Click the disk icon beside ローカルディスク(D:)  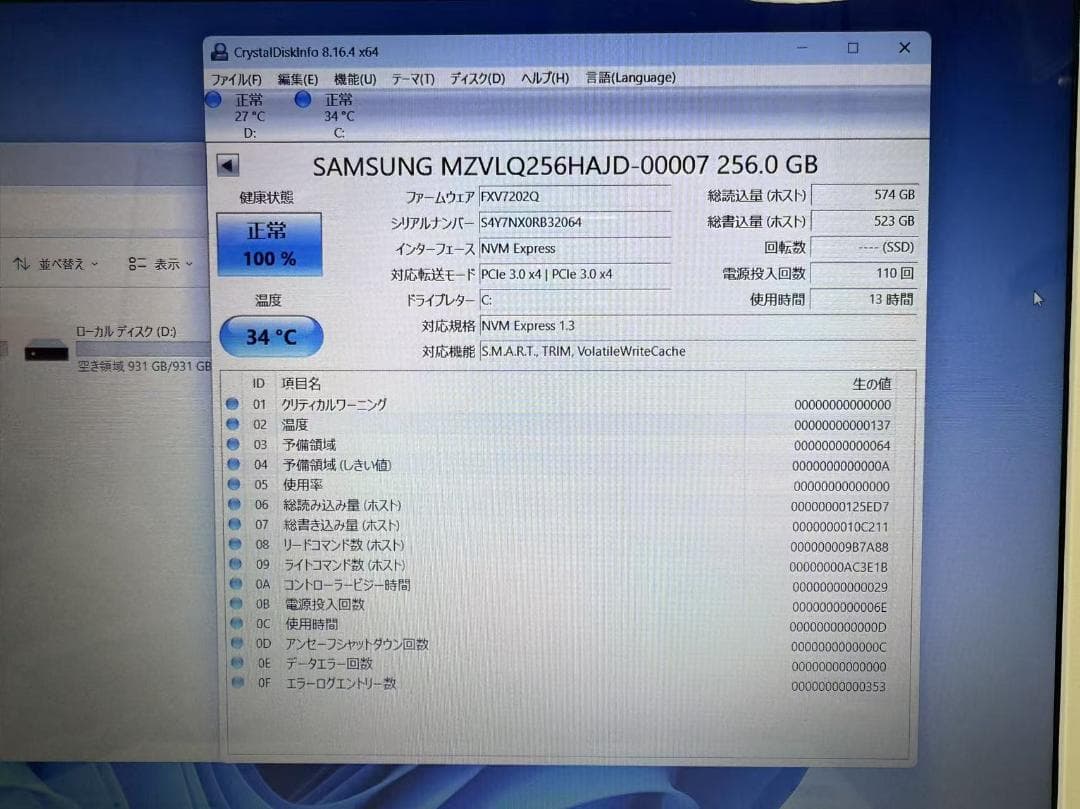click(x=47, y=351)
